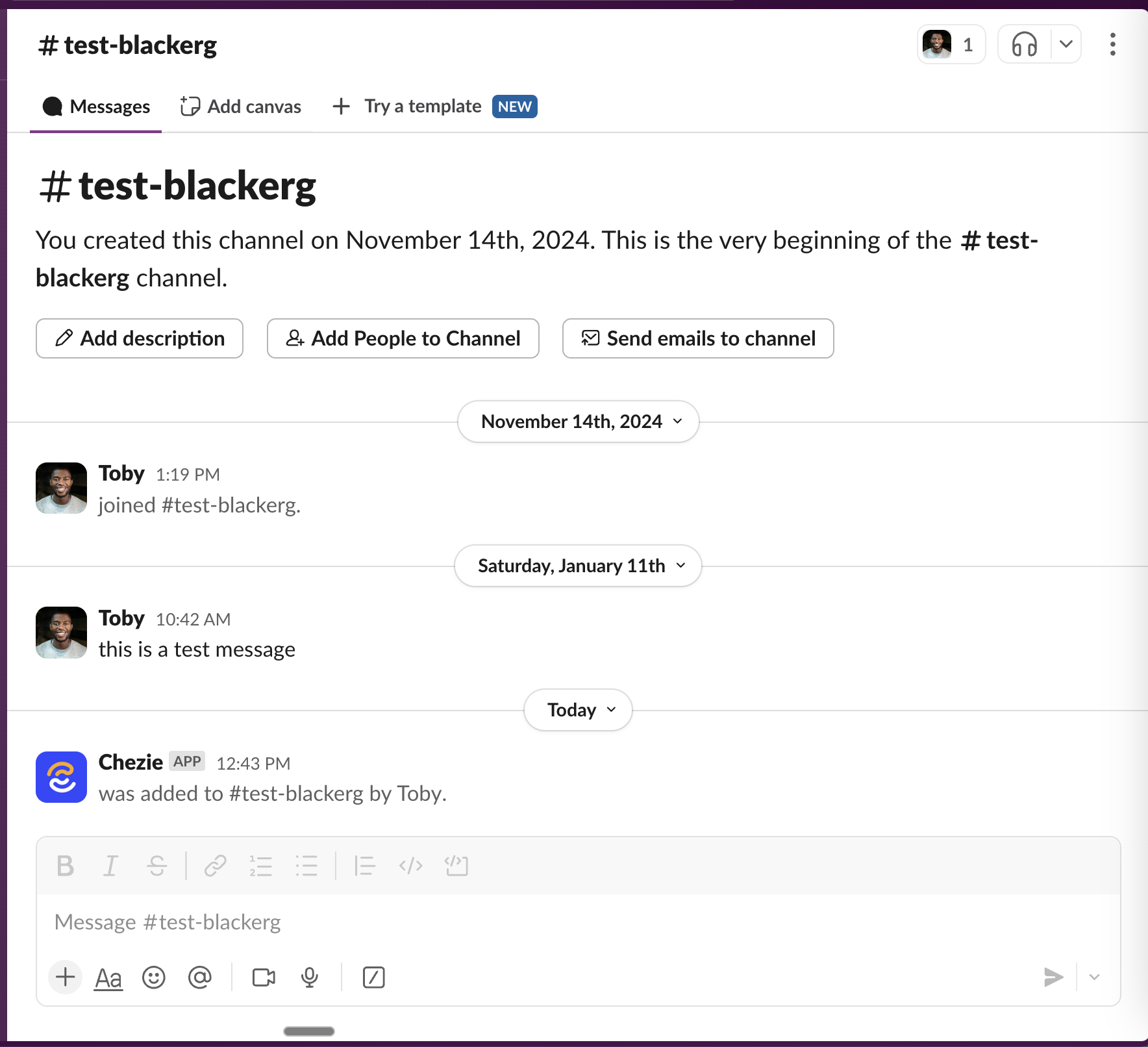Click the mention someone @ icon
1148x1047 pixels.
[199, 978]
